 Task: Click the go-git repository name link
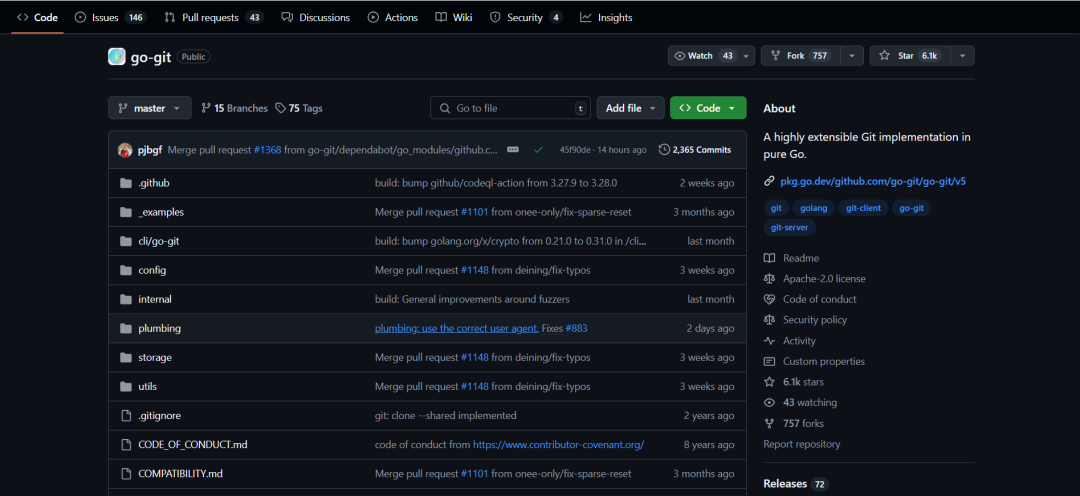click(x=151, y=57)
